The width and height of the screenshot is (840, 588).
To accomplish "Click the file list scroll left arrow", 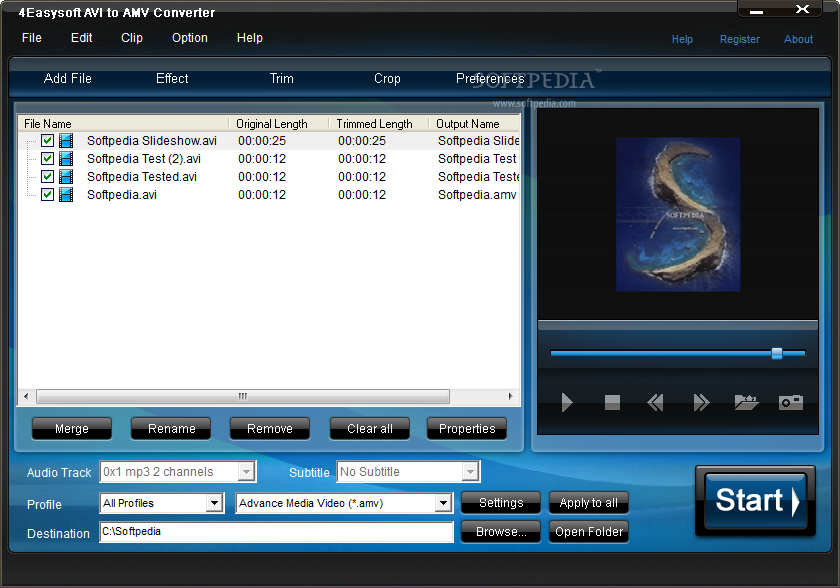I will 26,397.
